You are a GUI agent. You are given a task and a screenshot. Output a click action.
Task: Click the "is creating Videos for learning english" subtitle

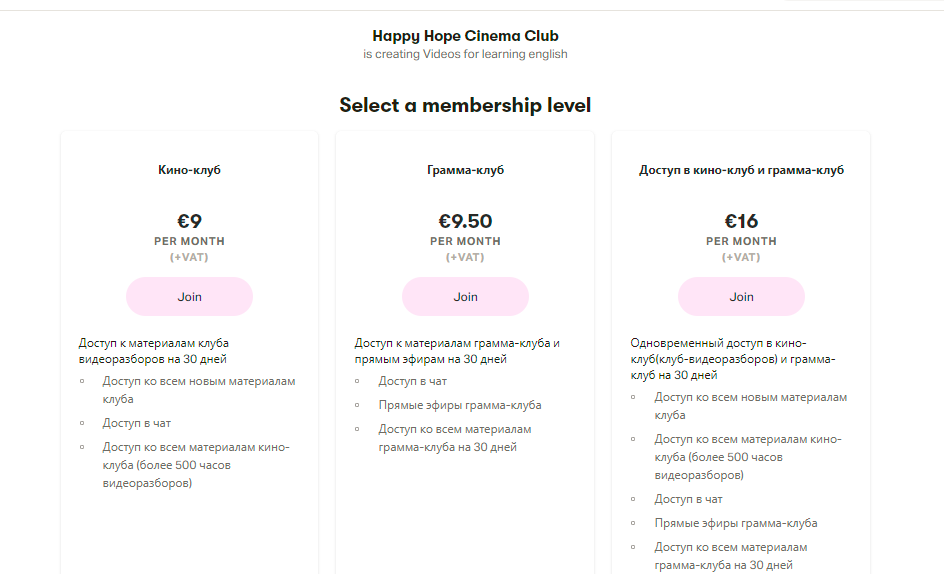pyautogui.click(x=465, y=54)
